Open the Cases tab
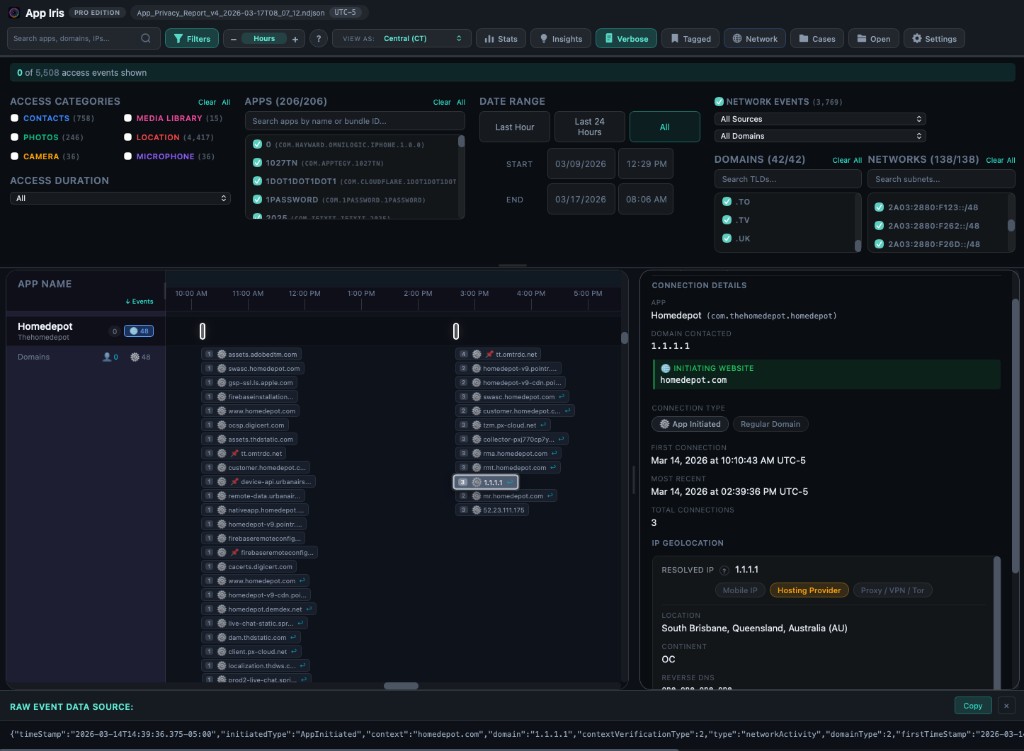 pyautogui.click(x=817, y=39)
